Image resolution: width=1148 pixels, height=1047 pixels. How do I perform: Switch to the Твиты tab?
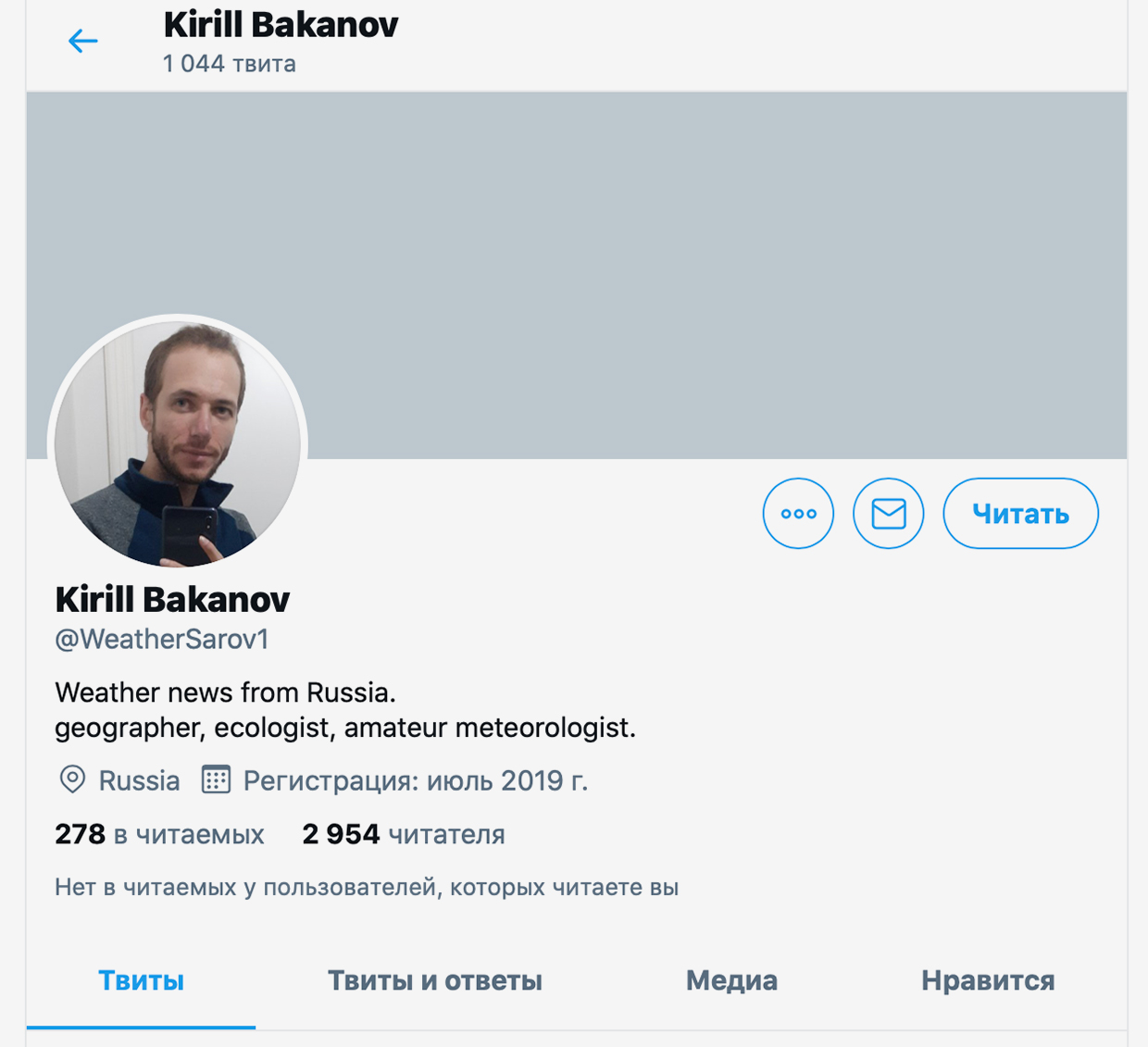[141, 980]
